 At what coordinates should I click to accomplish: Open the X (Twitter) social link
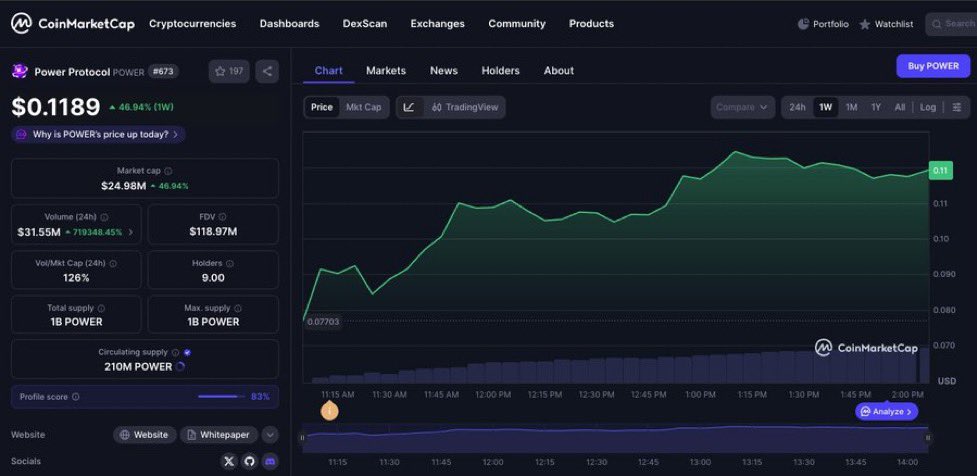coord(229,462)
